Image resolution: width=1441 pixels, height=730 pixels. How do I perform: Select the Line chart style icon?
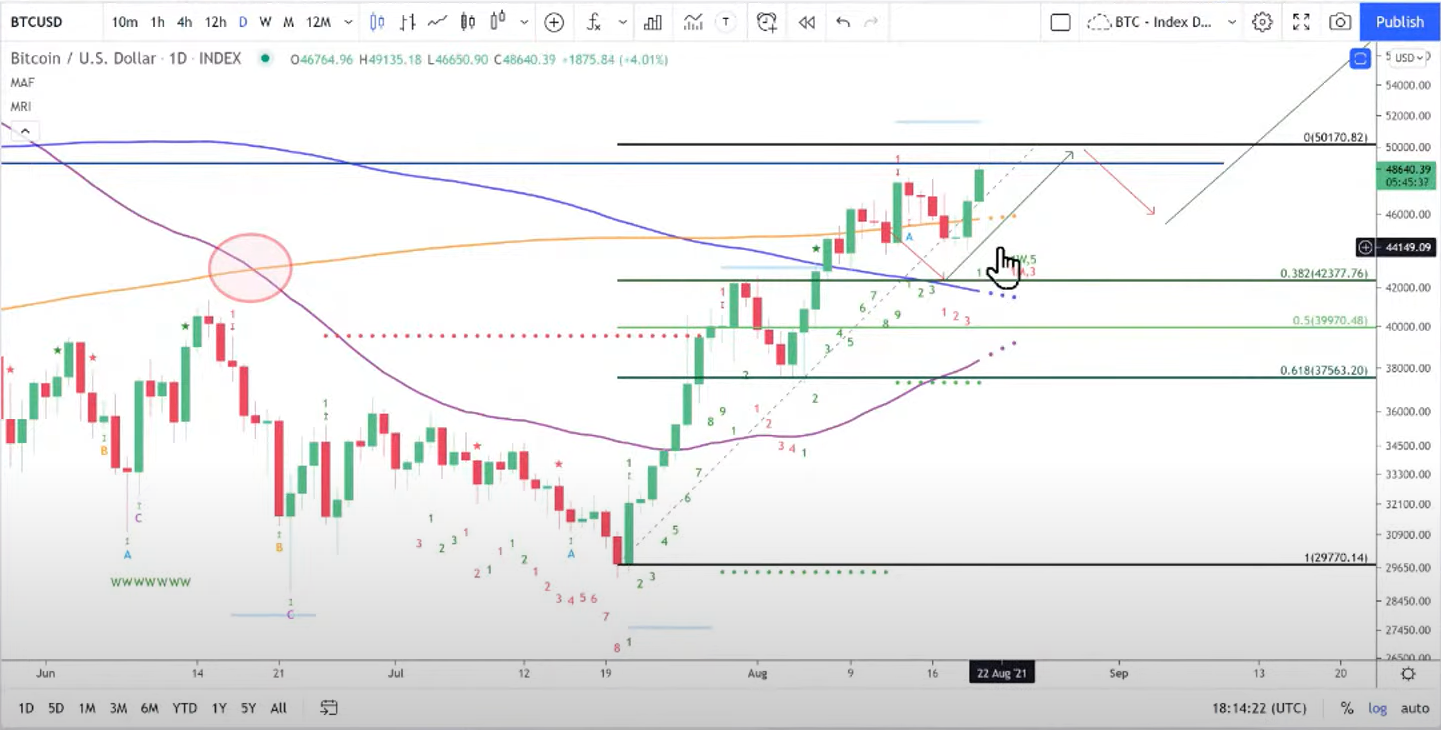[x=437, y=22]
